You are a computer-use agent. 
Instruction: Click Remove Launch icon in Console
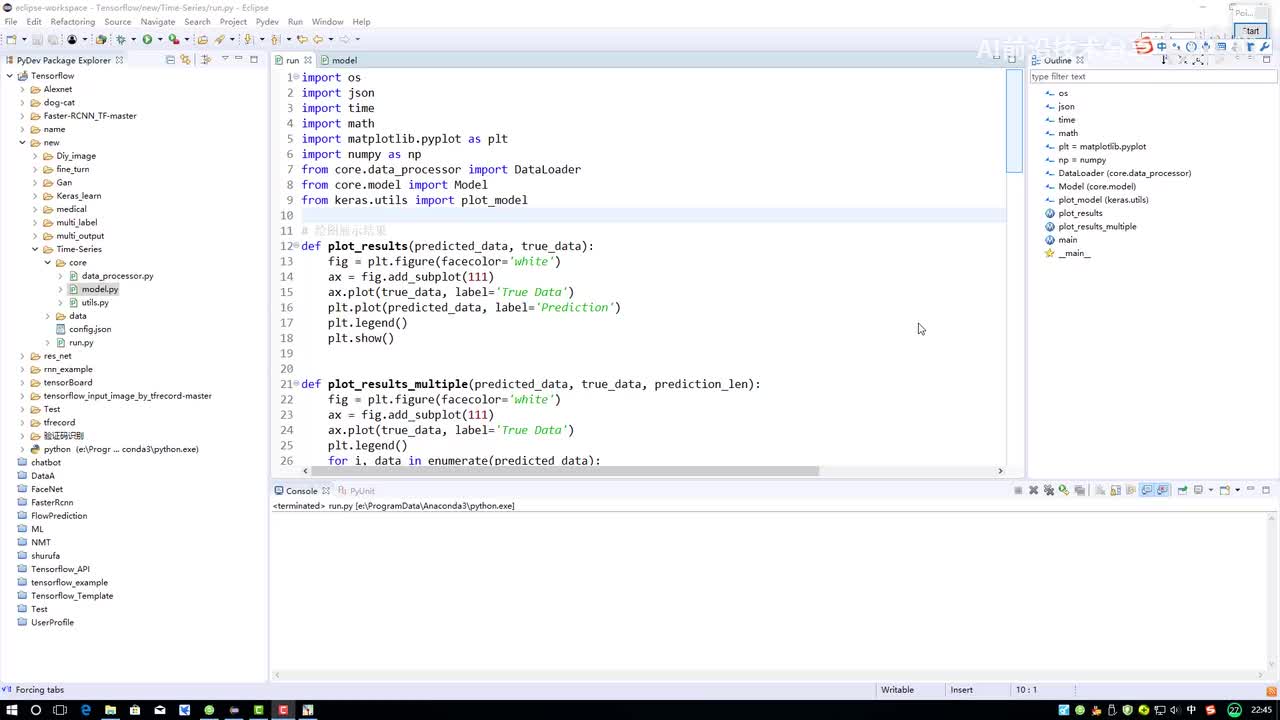[x=1033, y=490]
